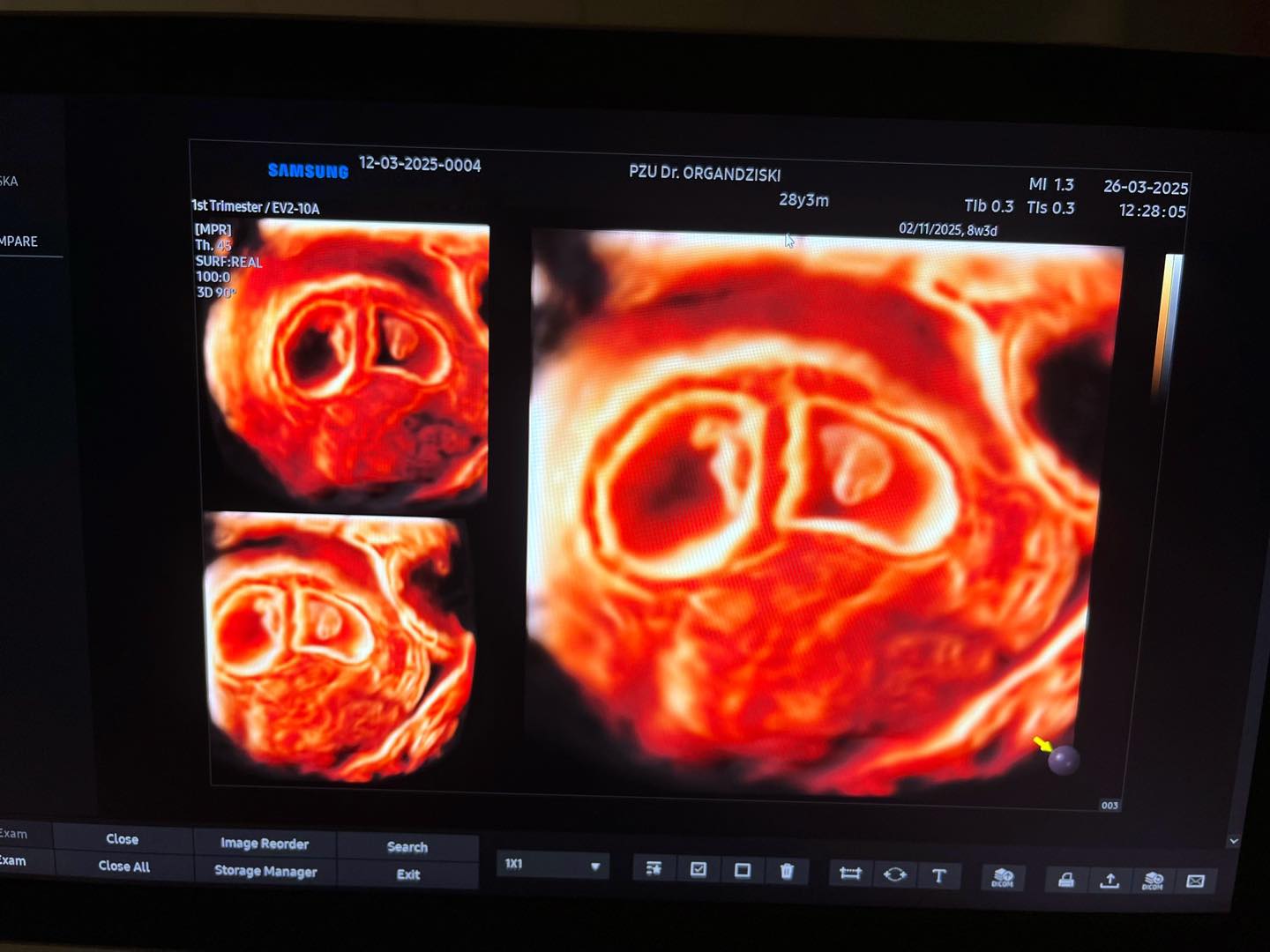Print the image with printer icon

click(x=1066, y=879)
